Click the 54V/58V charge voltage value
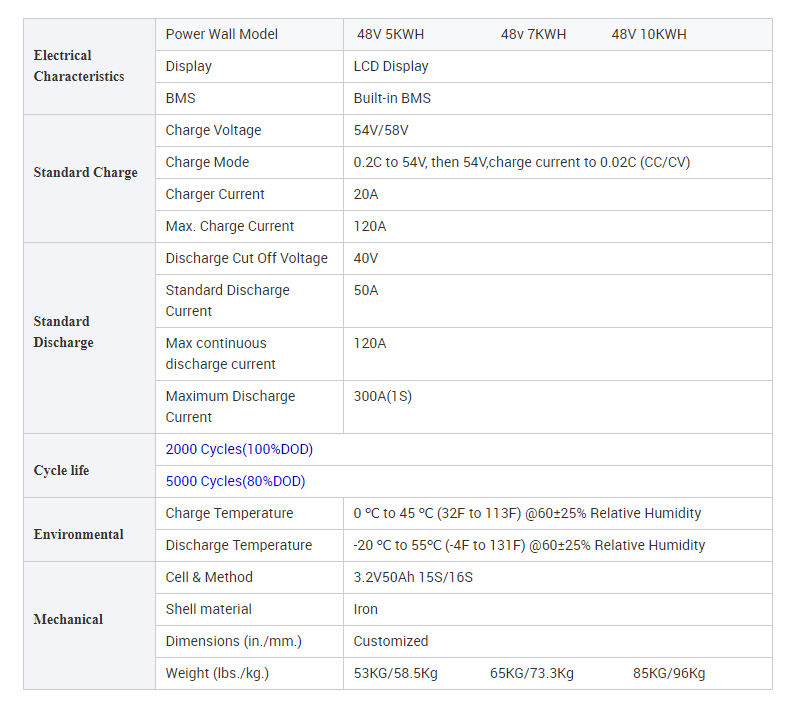The image size is (800, 716). pyautogui.click(x=381, y=130)
